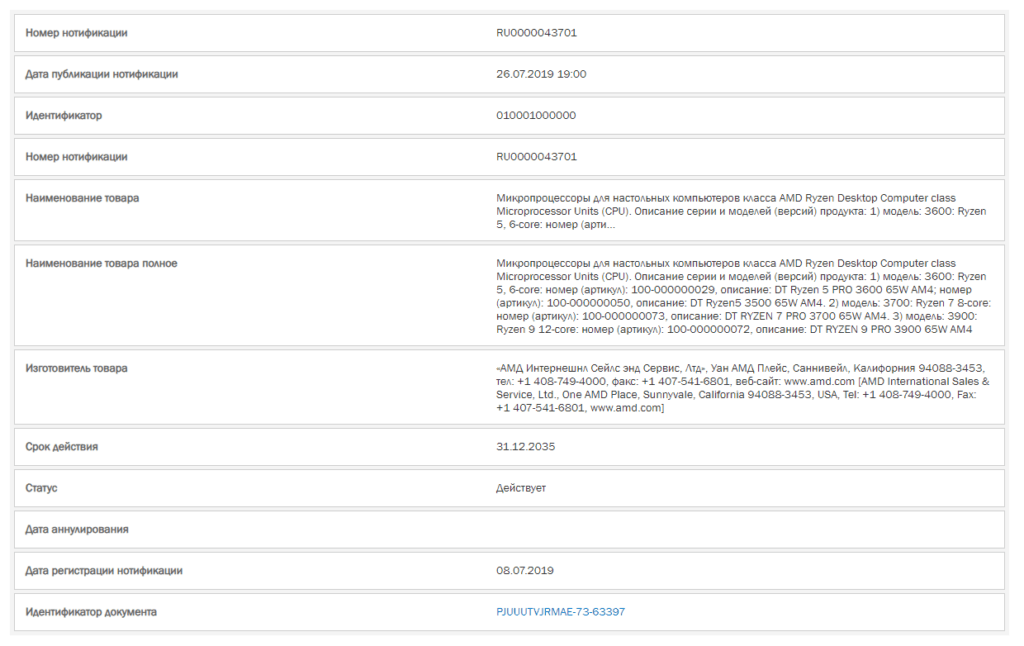
Task: Click the 'Изготовитель товара' row label
Action: tap(76, 368)
